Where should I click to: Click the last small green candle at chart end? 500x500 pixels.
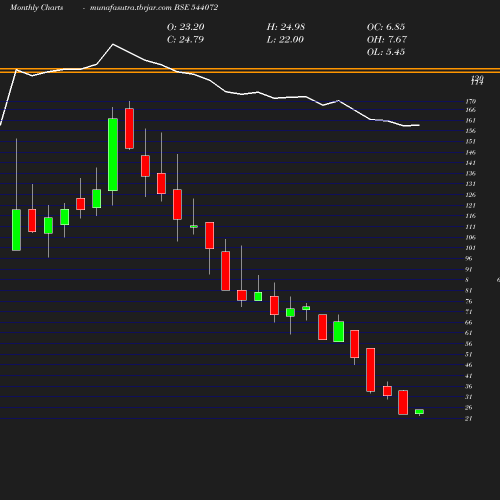(x=419, y=412)
